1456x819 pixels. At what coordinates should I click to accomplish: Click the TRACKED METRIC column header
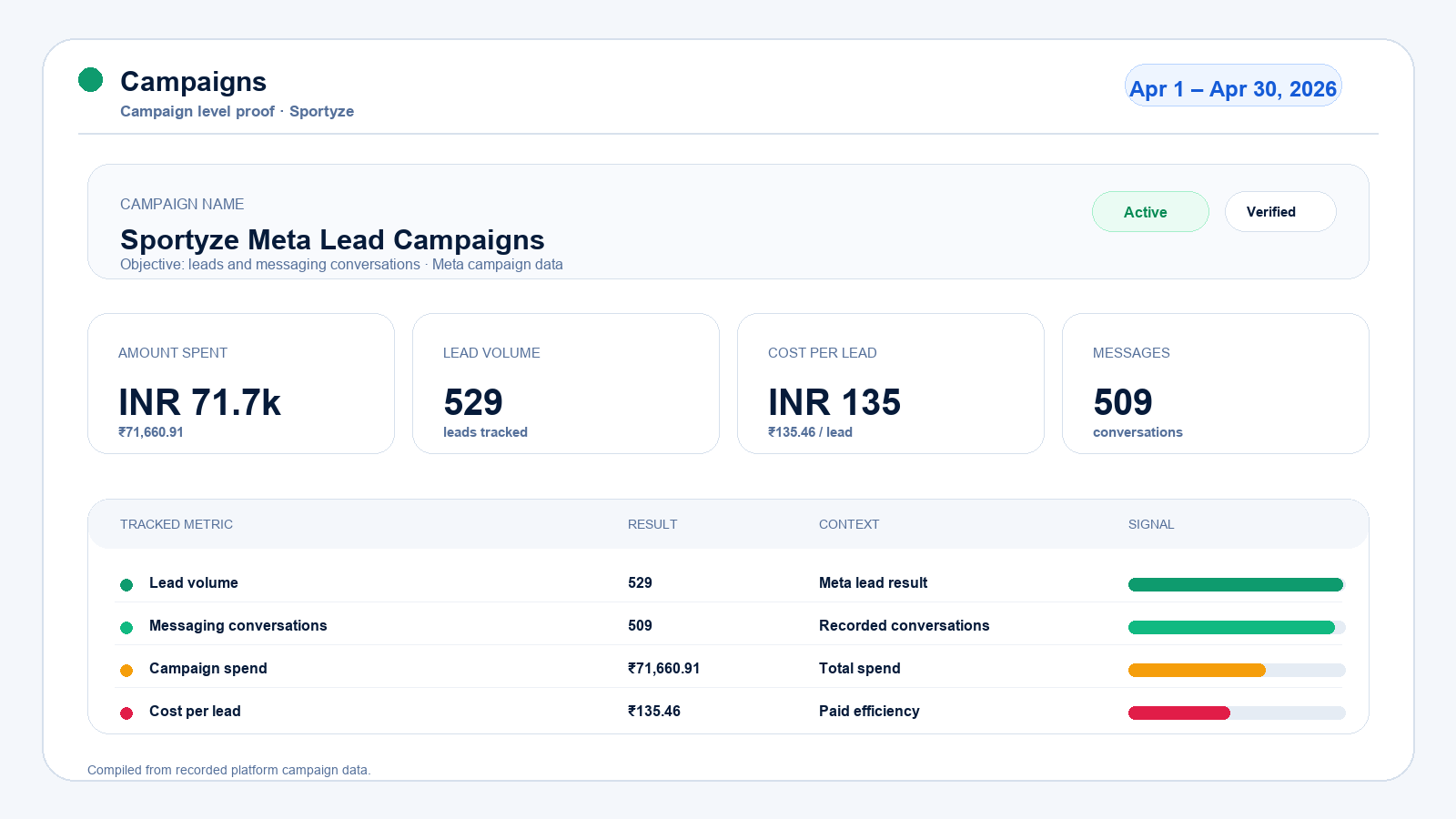point(177,524)
